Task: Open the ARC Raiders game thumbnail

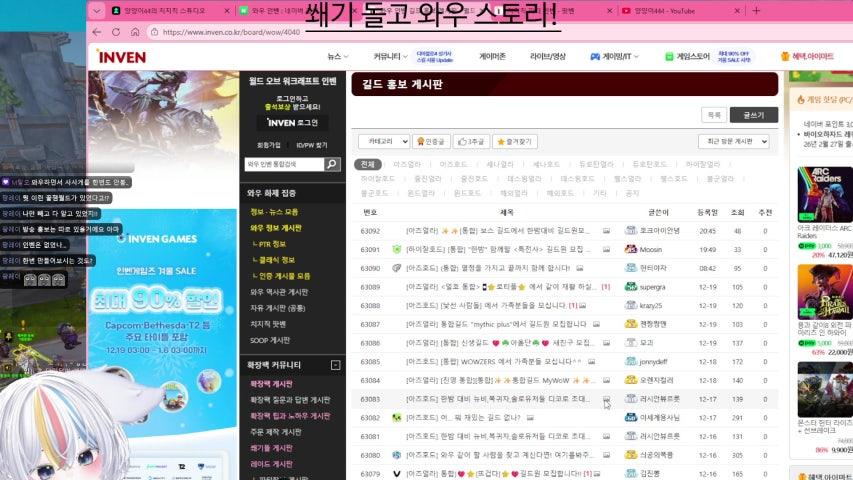Action: click(x=825, y=195)
